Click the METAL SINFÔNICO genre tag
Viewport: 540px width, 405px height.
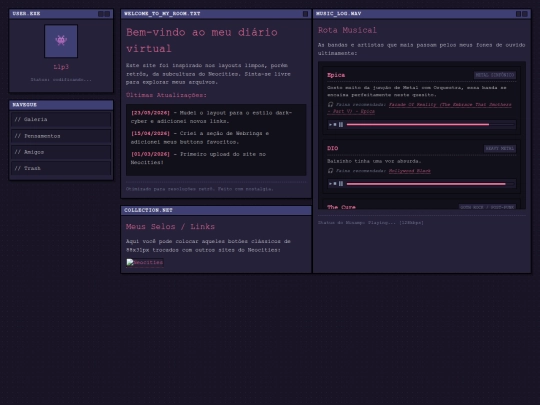pyautogui.click(x=495, y=75)
